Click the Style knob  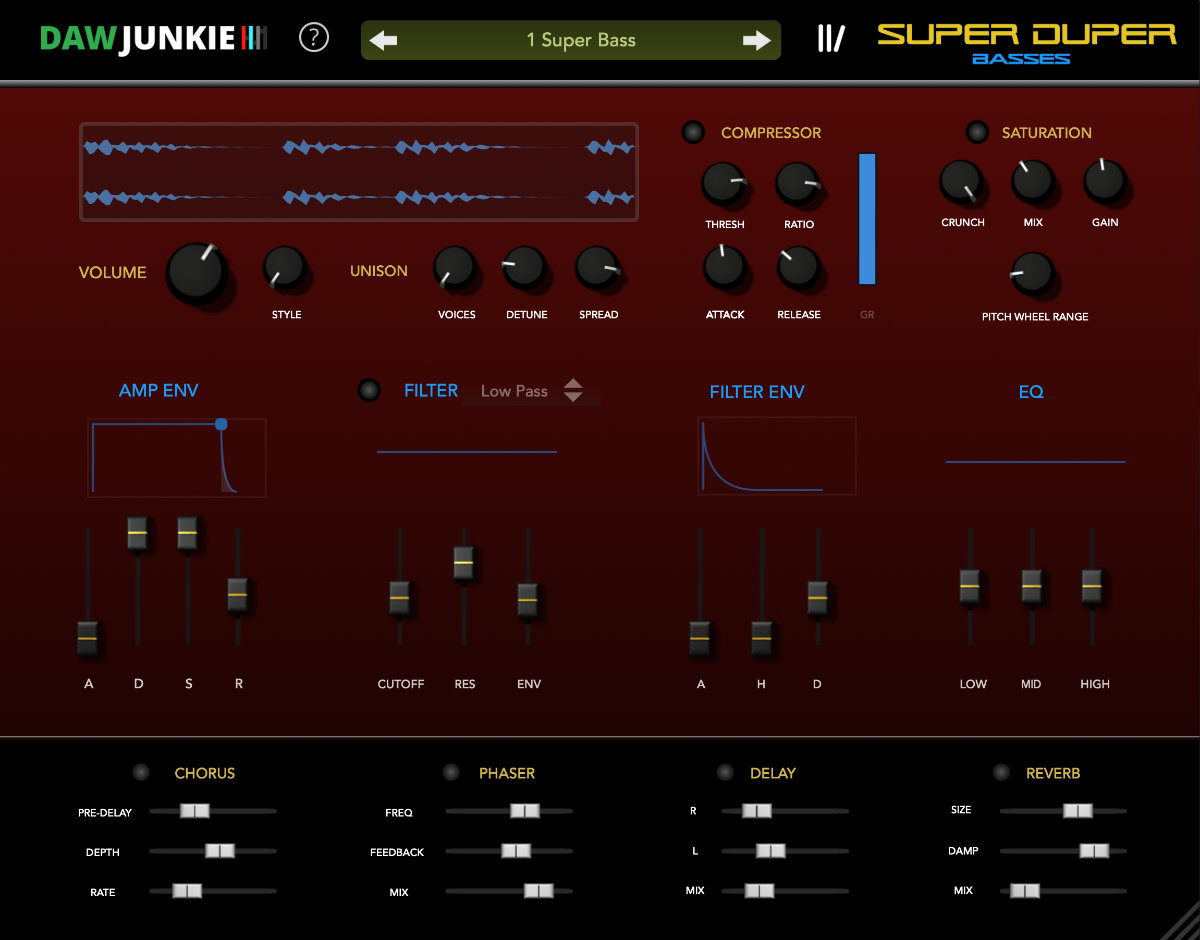pos(285,268)
